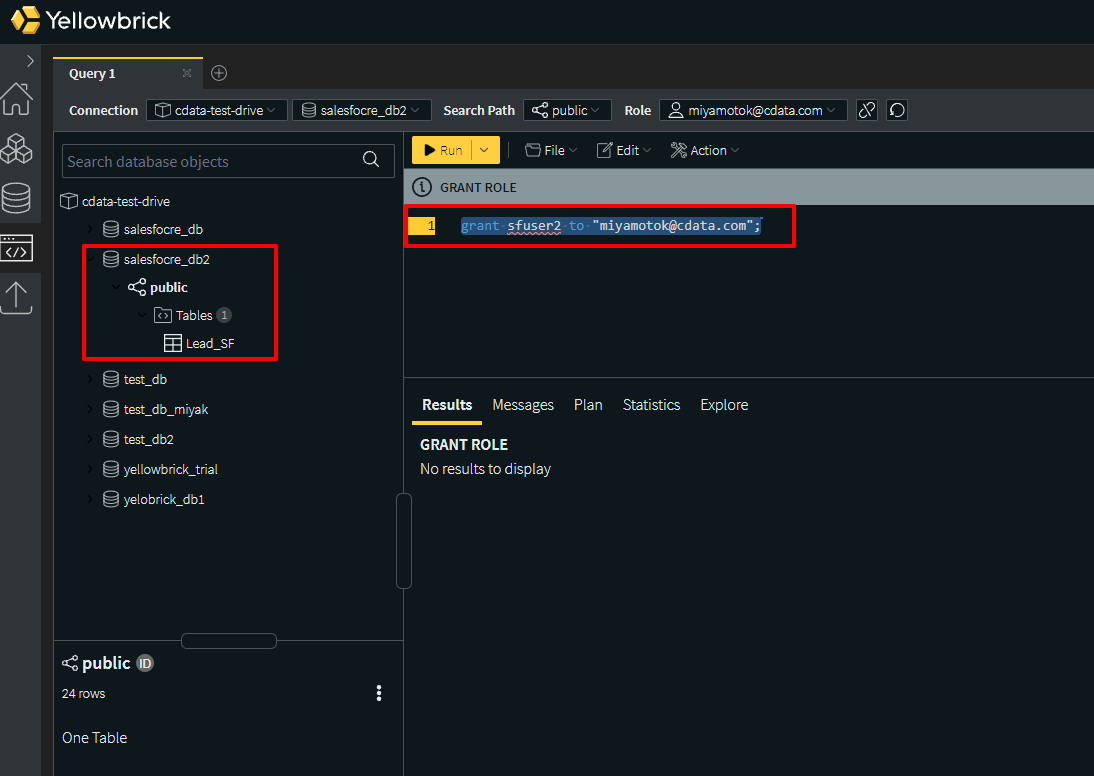The width and height of the screenshot is (1094, 776).
Task: Expand the test_db database node
Action: coord(90,379)
